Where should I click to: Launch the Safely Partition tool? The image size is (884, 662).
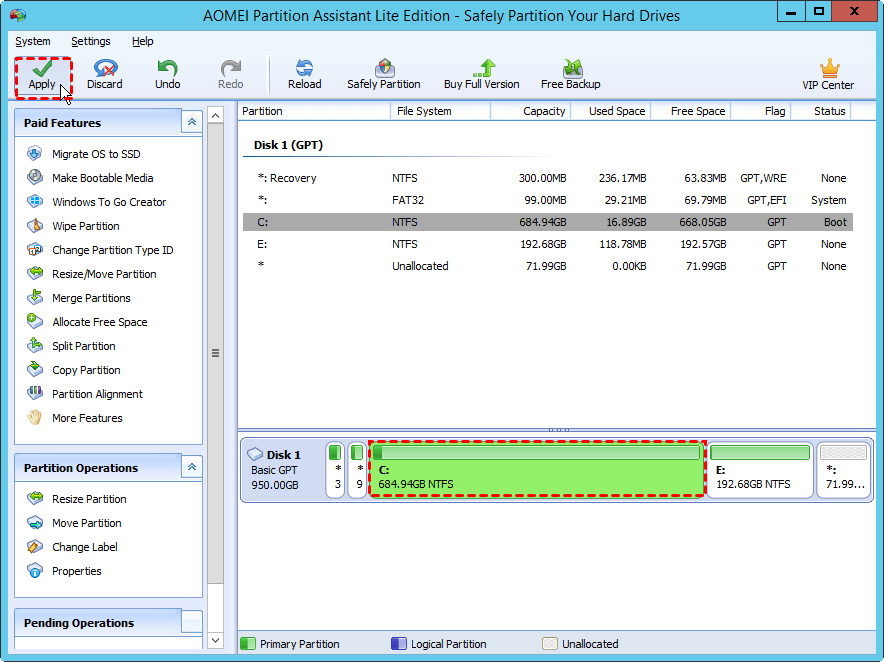coord(384,76)
